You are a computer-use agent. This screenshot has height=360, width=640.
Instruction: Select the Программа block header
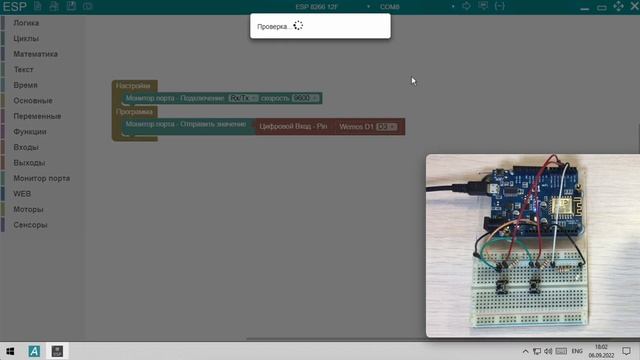(134, 112)
